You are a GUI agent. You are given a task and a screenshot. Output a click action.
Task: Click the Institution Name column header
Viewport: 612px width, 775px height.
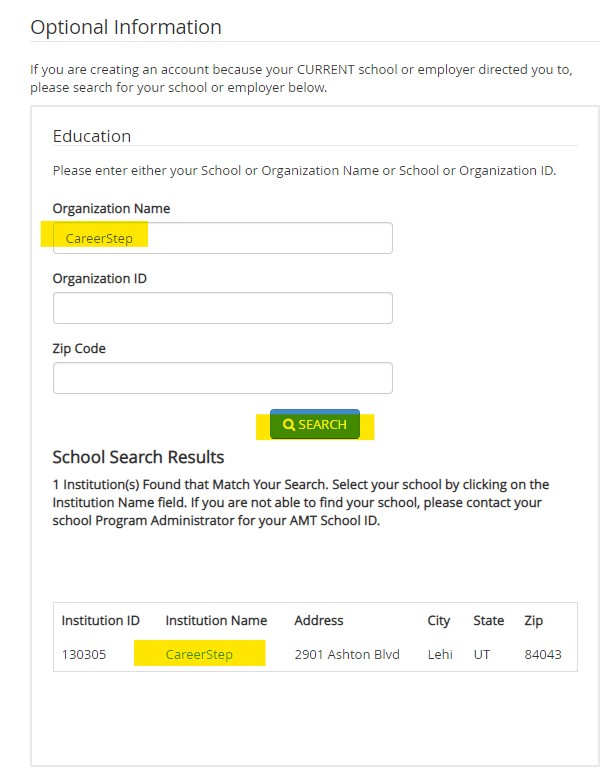216,620
